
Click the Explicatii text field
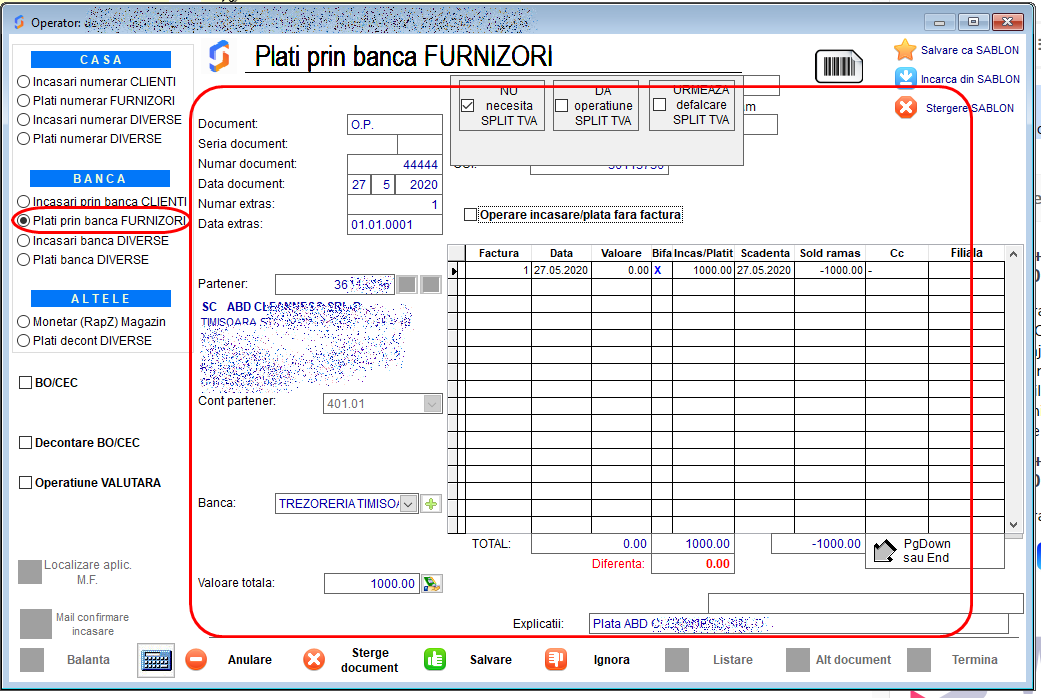click(x=798, y=624)
